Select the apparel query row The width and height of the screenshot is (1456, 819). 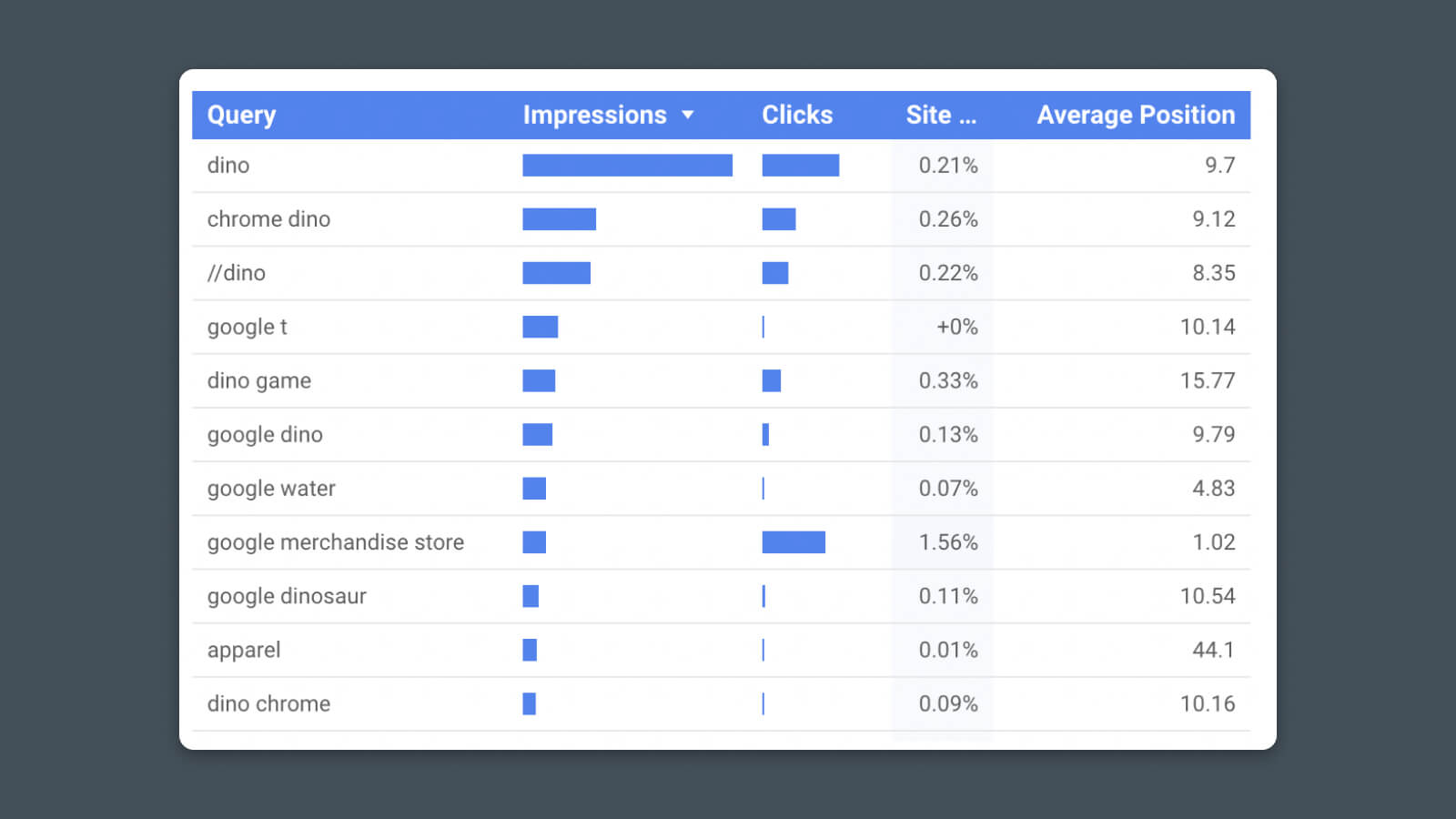(244, 650)
